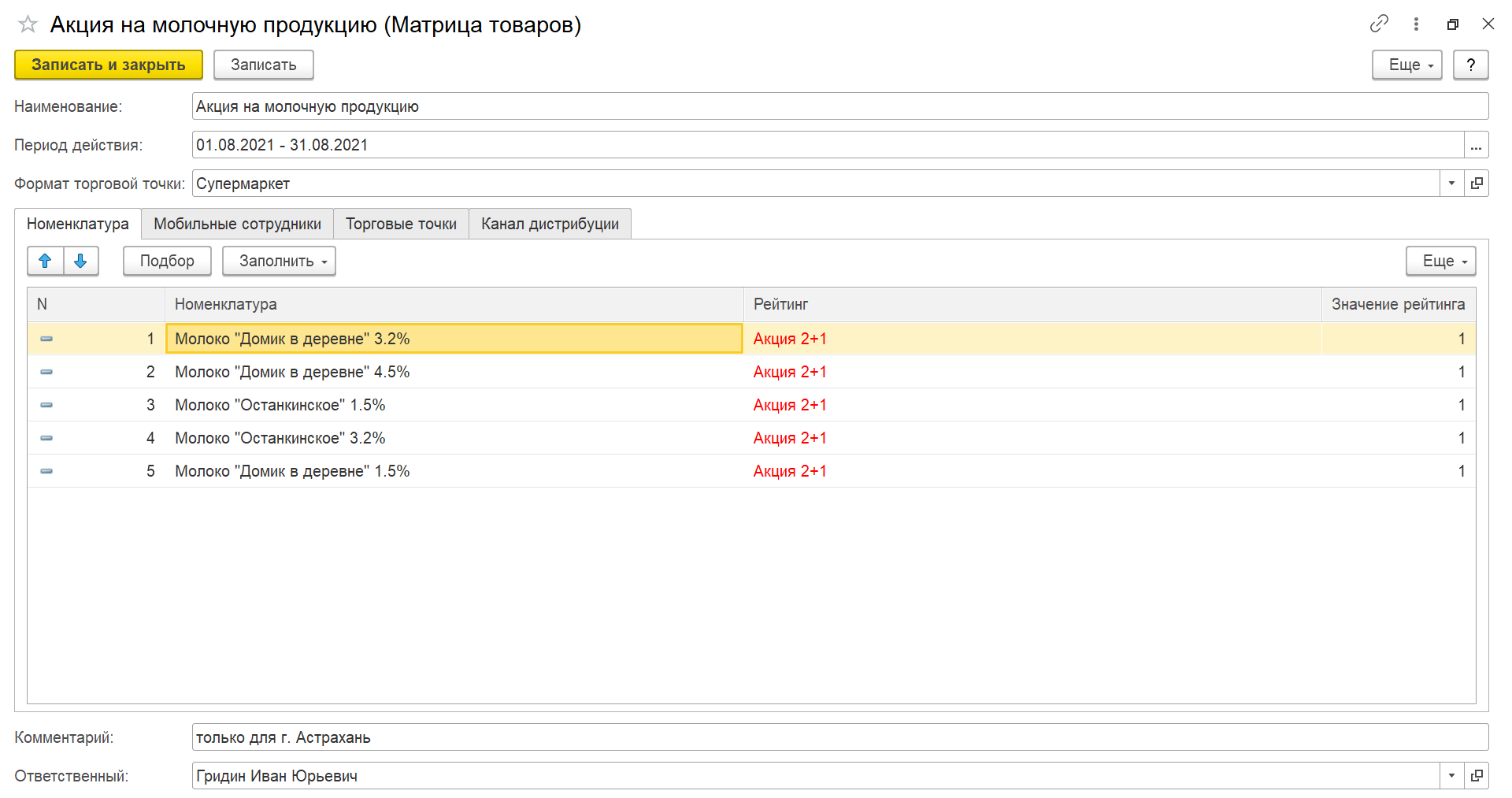Click row marker icon for row 4
The image size is (1512, 798).
[x=46, y=438]
